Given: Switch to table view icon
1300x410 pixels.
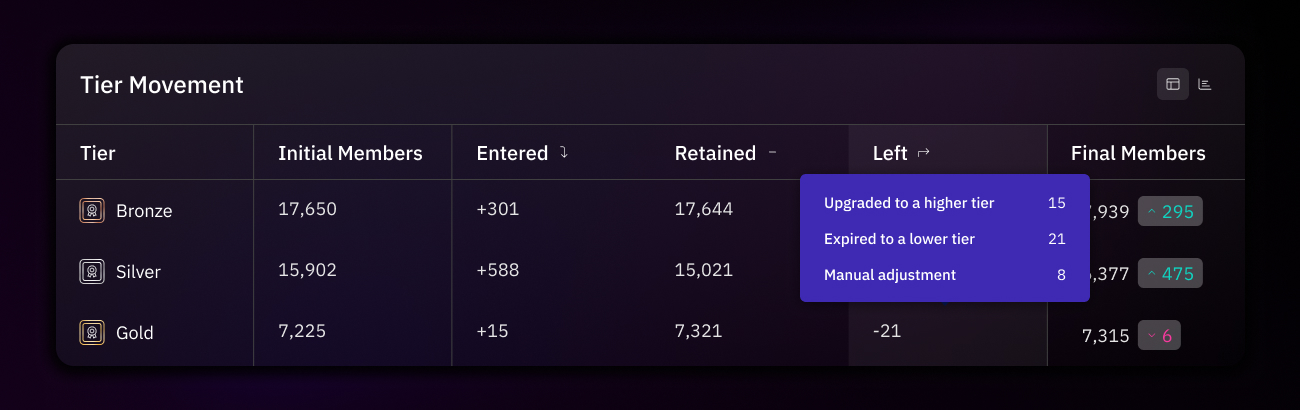Looking at the screenshot, I should 1173,84.
